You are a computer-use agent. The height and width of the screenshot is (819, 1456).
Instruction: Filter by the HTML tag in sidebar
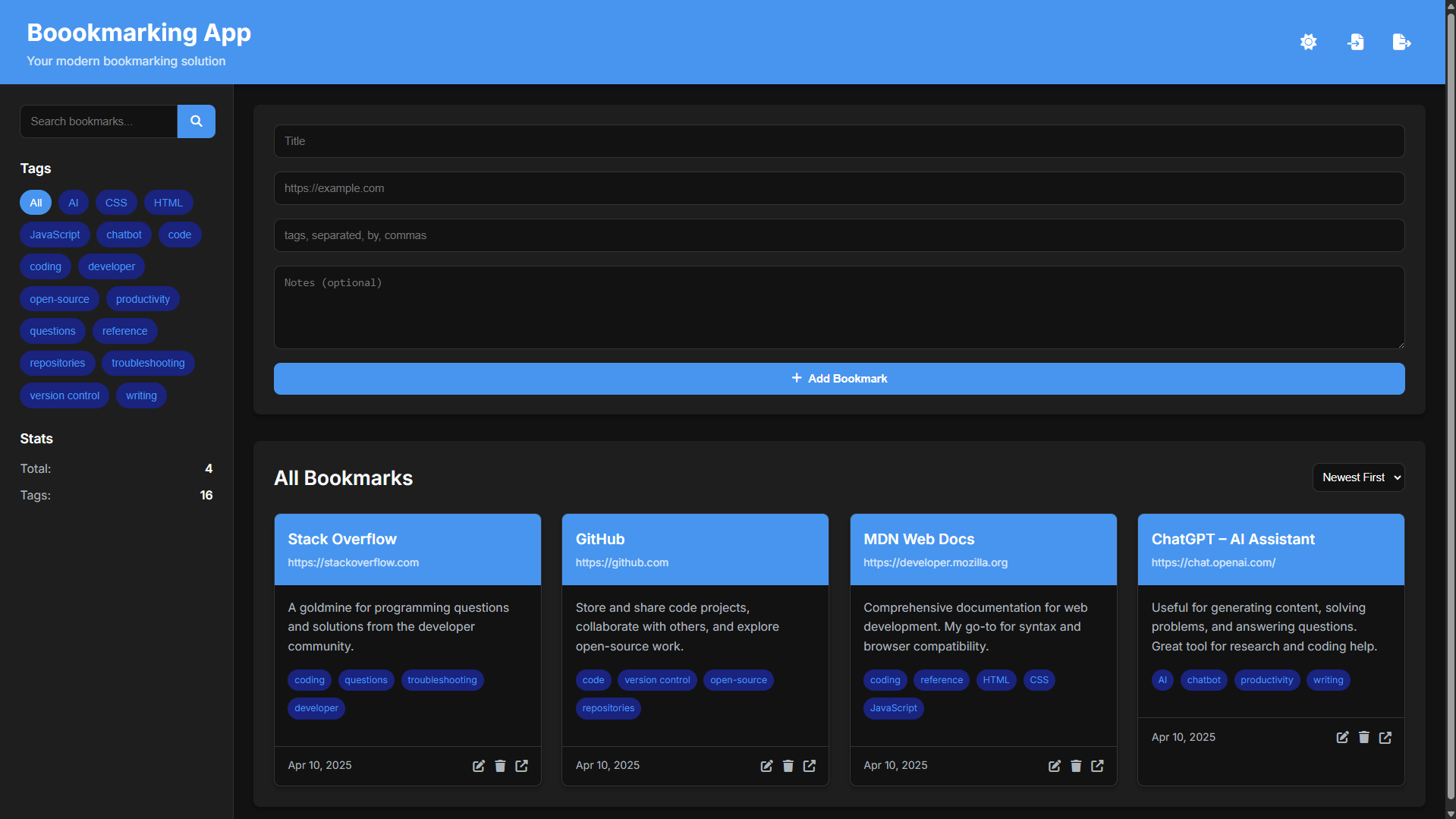pos(168,203)
